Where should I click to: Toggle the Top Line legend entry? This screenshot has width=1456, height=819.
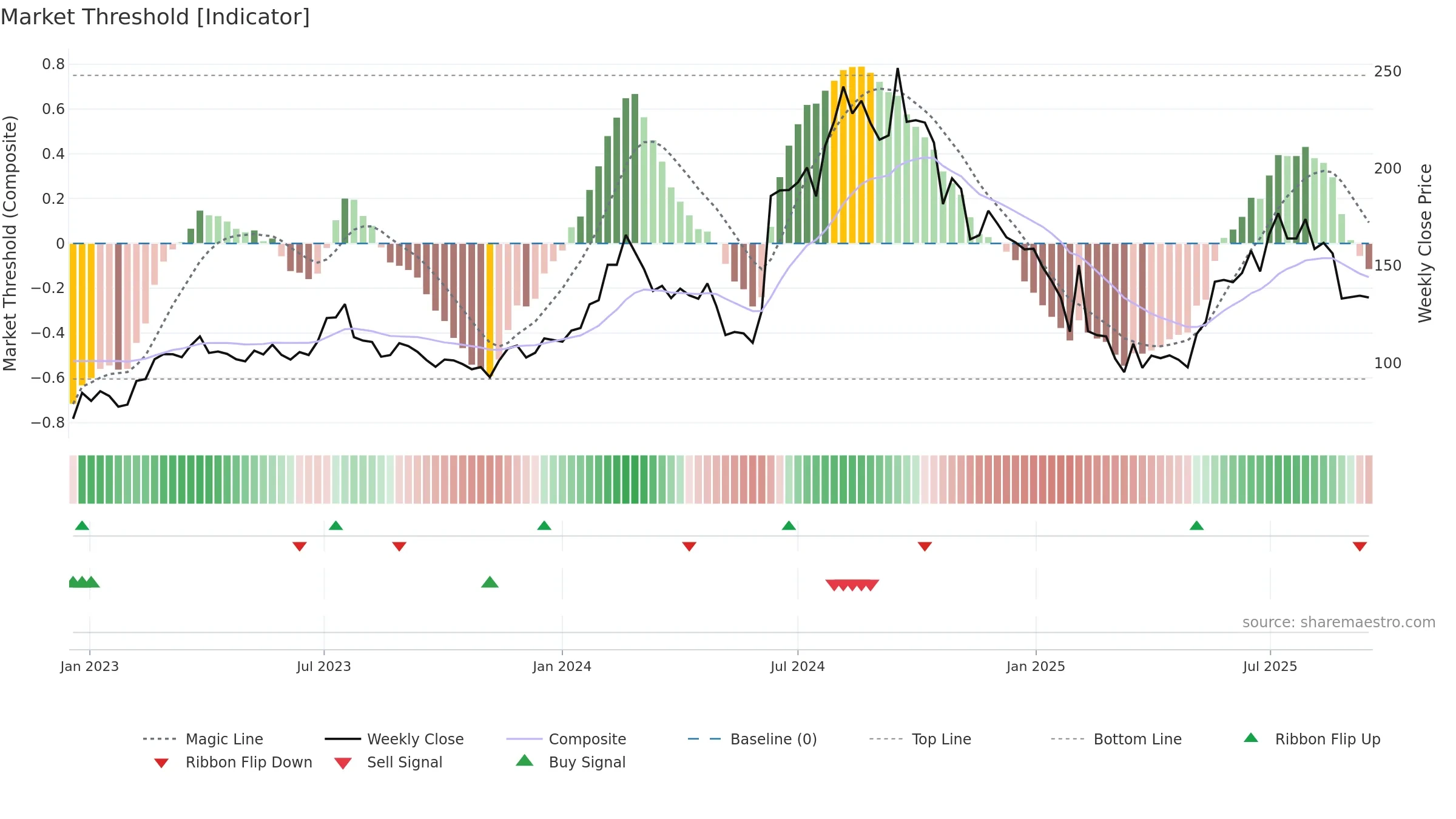pyautogui.click(x=920, y=739)
